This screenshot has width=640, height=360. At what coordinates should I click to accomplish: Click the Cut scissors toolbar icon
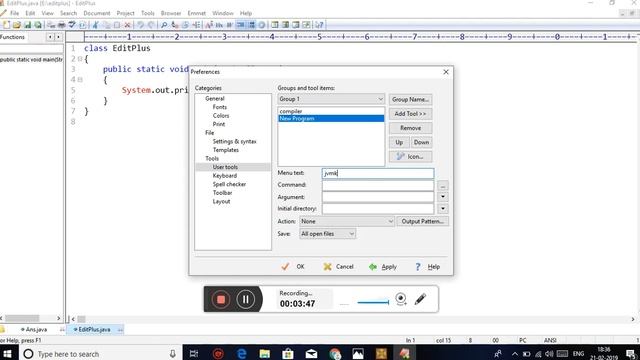pos(96,25)
